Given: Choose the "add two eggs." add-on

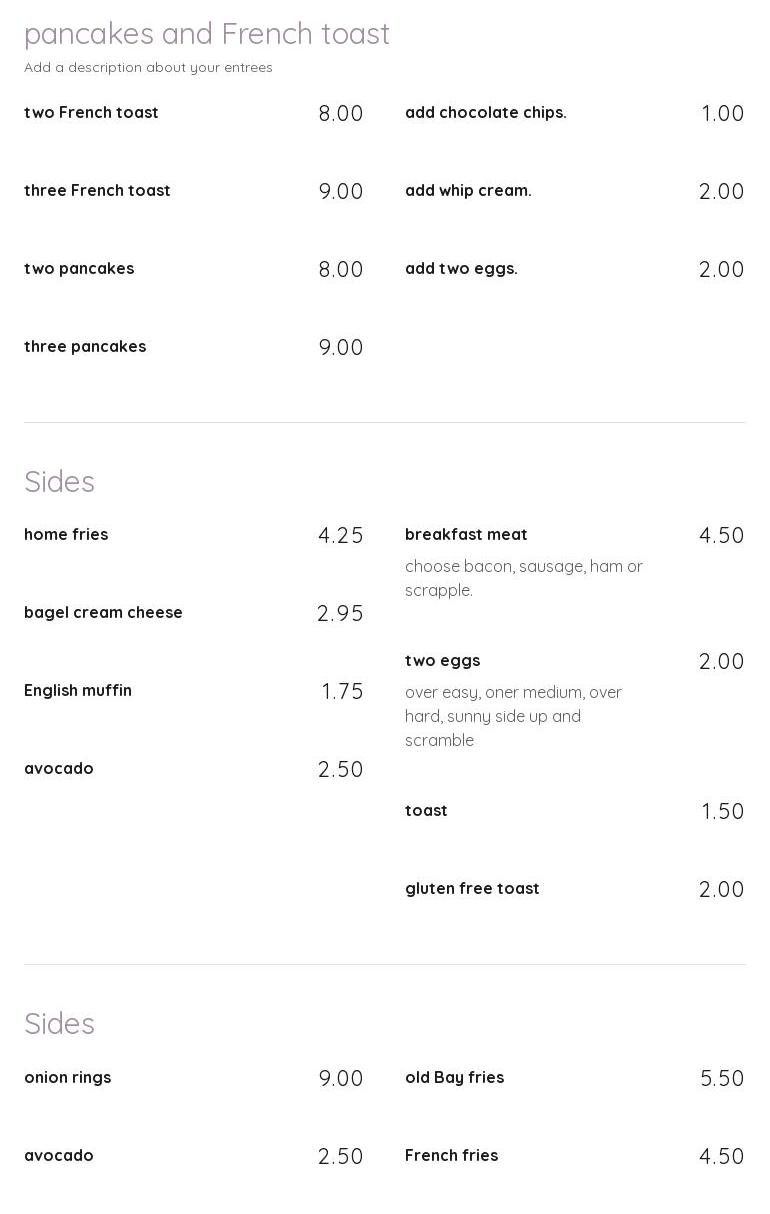Looking at the screenshot, I should 461,269.
